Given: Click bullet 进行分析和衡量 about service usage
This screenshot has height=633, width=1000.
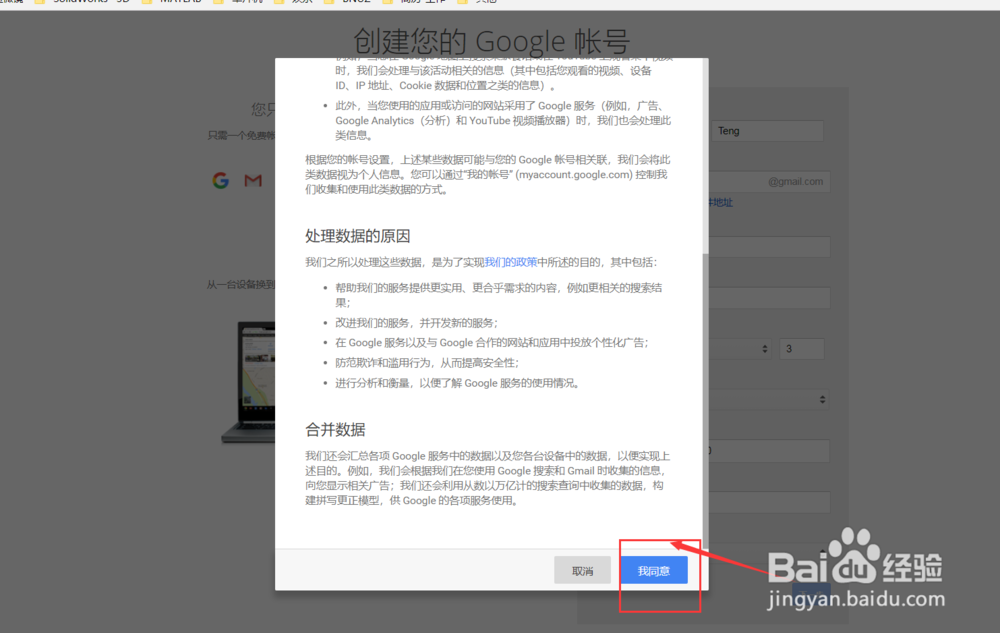Looking at the screenshot, I should click(x=457, y=383).
